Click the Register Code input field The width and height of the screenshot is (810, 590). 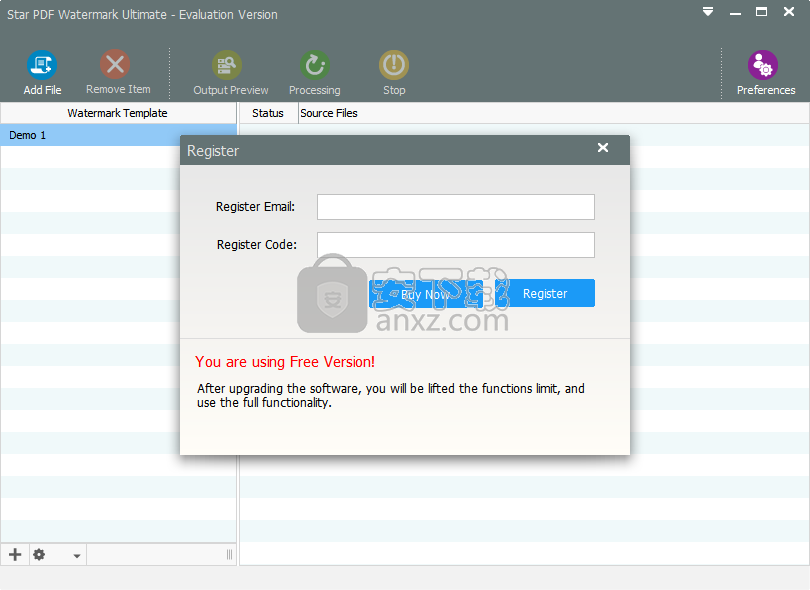coord(456,245)
